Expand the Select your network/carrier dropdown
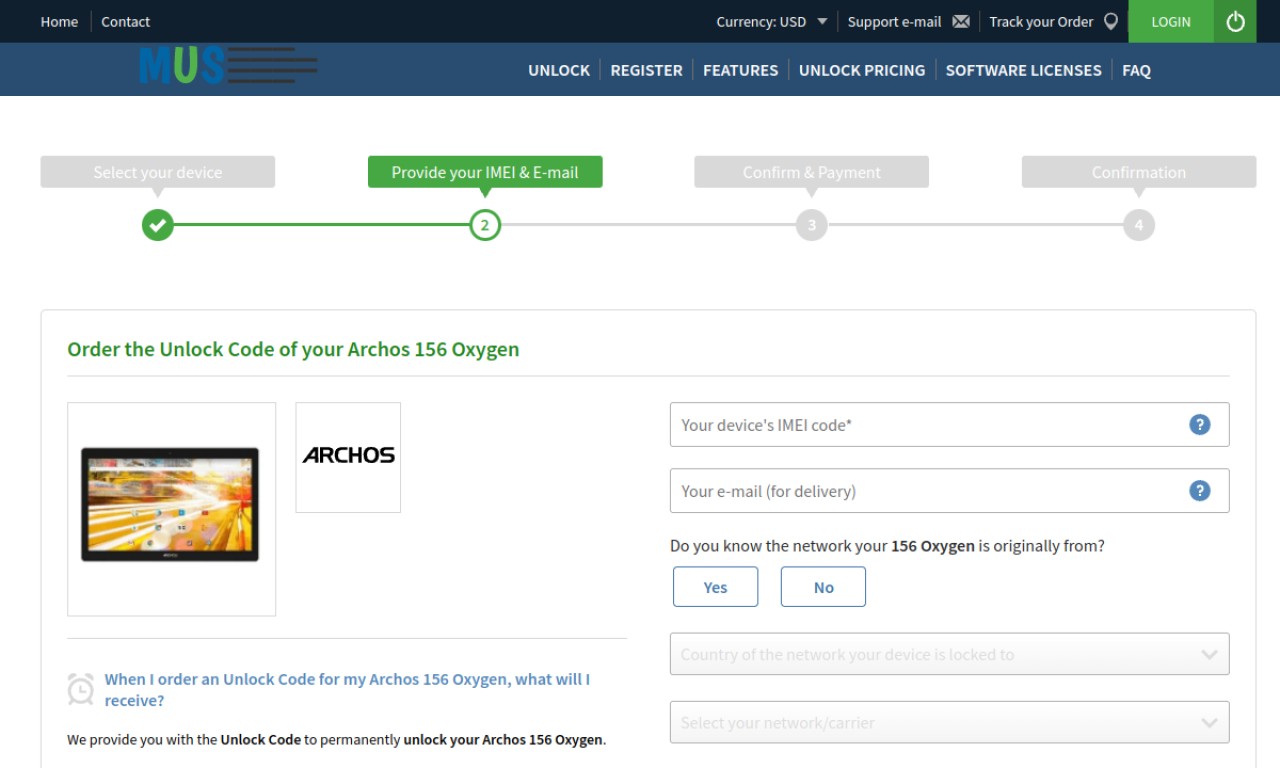1280x768 pixels. [949, 722]
